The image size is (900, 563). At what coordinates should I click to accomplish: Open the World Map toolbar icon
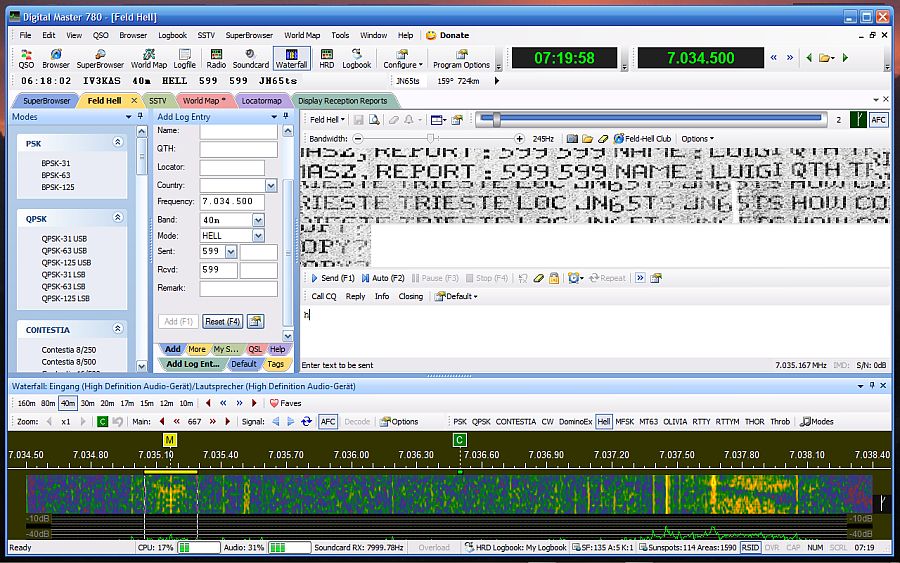[149, 58]
